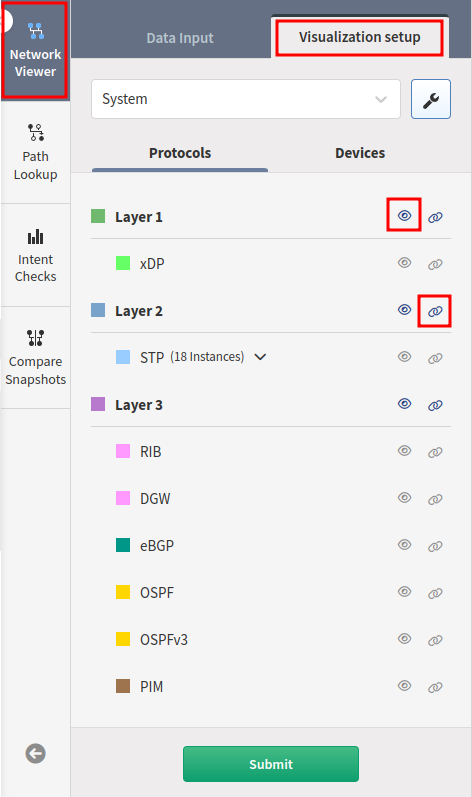This screenshot has height=797, width=472.
Task: Click the teal eBGP color swatch
Action: (123, 545)
